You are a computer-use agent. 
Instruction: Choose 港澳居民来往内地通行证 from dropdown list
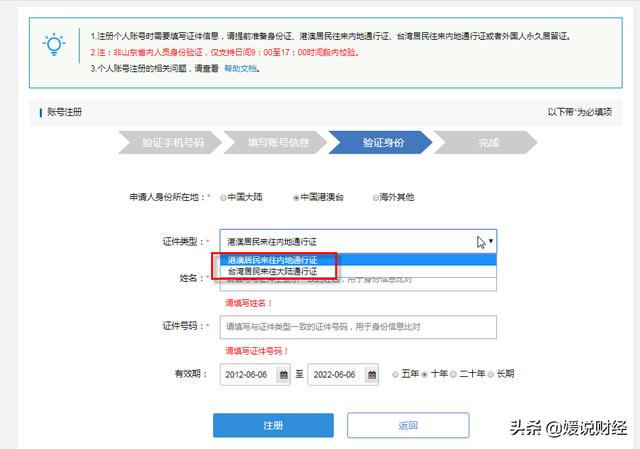pyautogui.click(x=272, y=260)
